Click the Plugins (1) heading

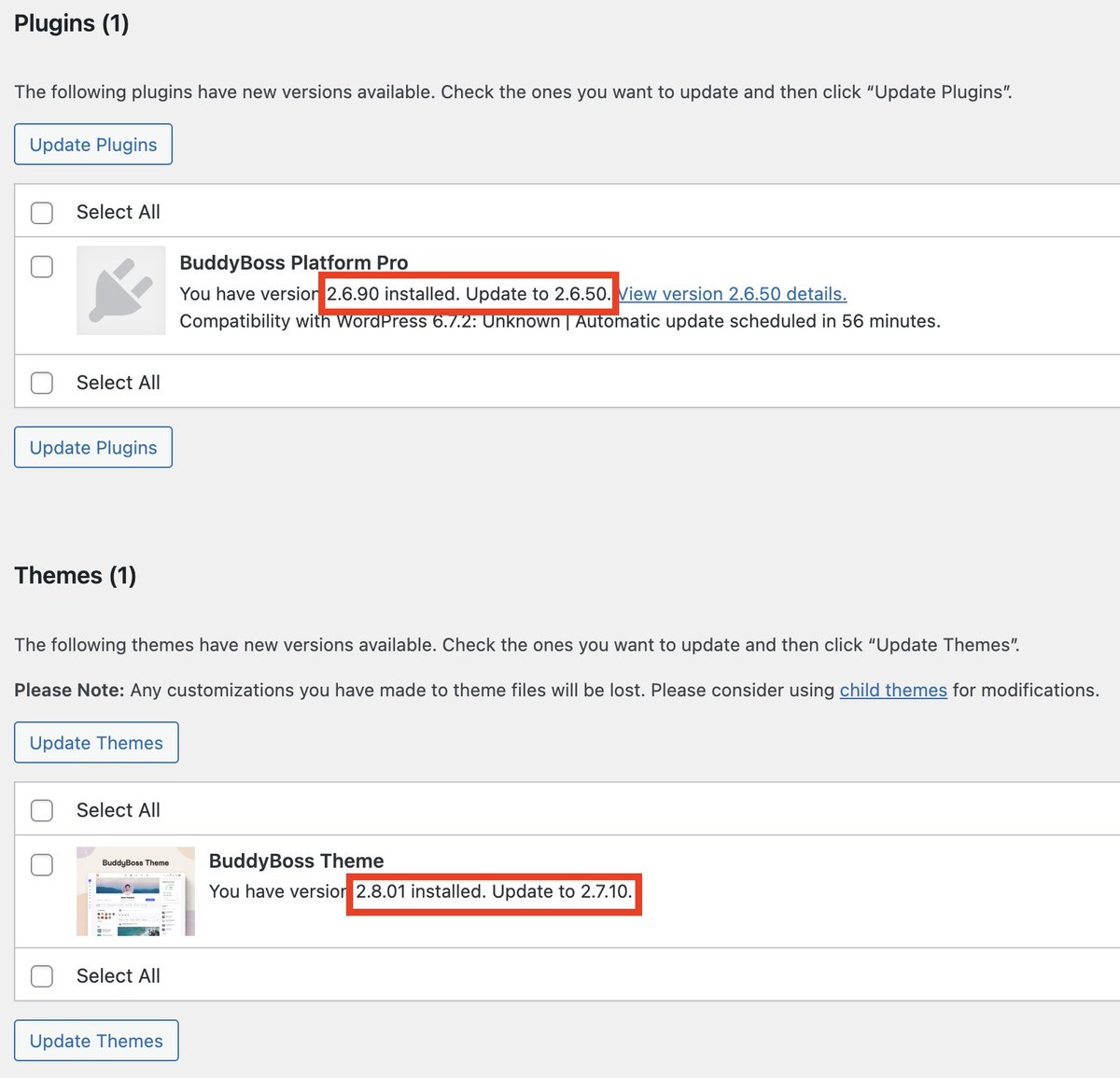(72, 23)
